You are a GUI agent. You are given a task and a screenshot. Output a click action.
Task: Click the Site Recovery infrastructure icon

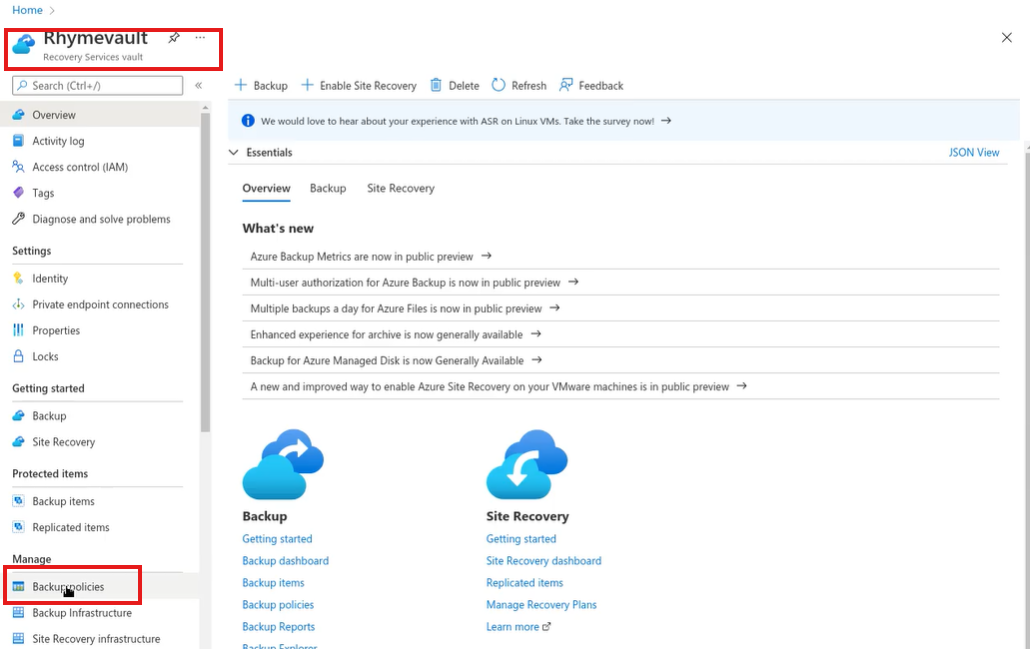pyautogui.click(x=18, y=638)
